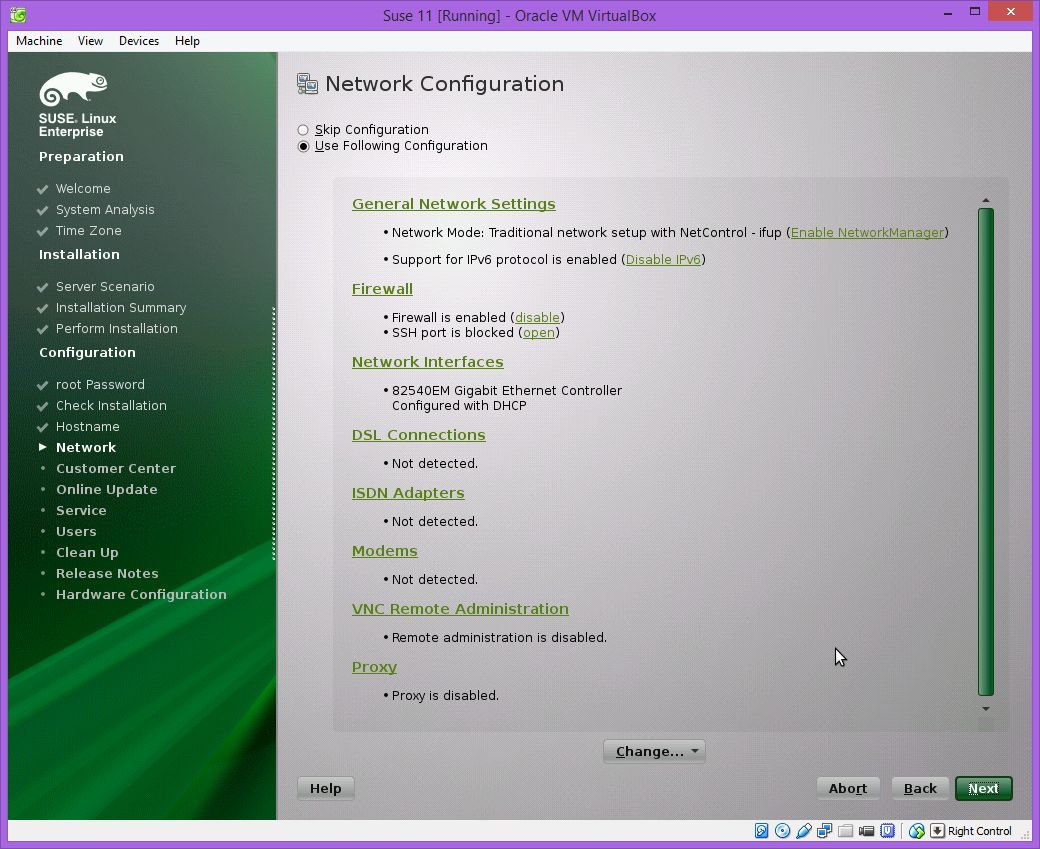Click the Enable NetworkManager link
1040x849 pixels.
[x=868, y=233]
